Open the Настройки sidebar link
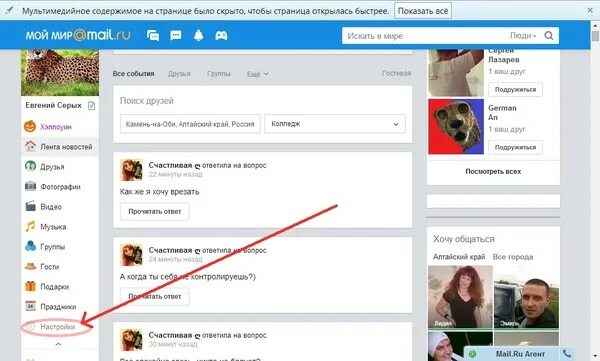This screenshot has width=600, height=361. click(x=58, y=327)
